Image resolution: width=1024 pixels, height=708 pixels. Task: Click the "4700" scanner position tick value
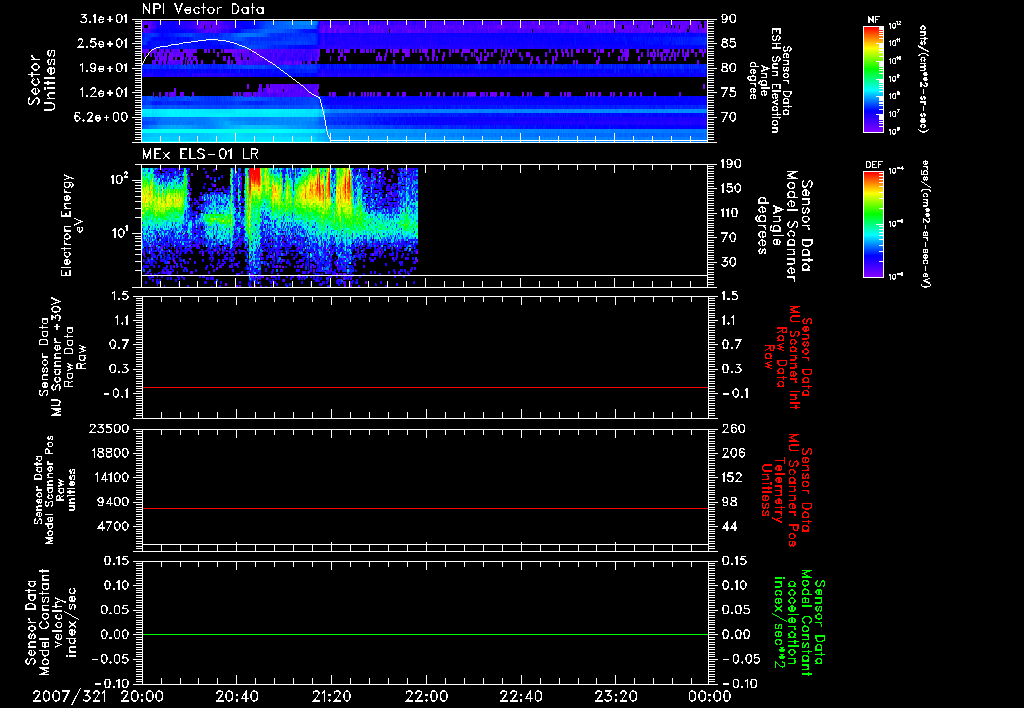tap(112, 526)
